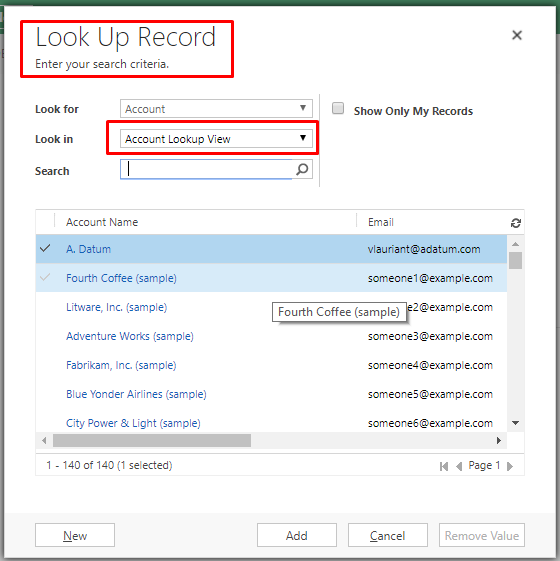This screenshot has height=561, width=560.
Task: Click the vertical scrollbar down arrow
Action: [x=515, y=423]
